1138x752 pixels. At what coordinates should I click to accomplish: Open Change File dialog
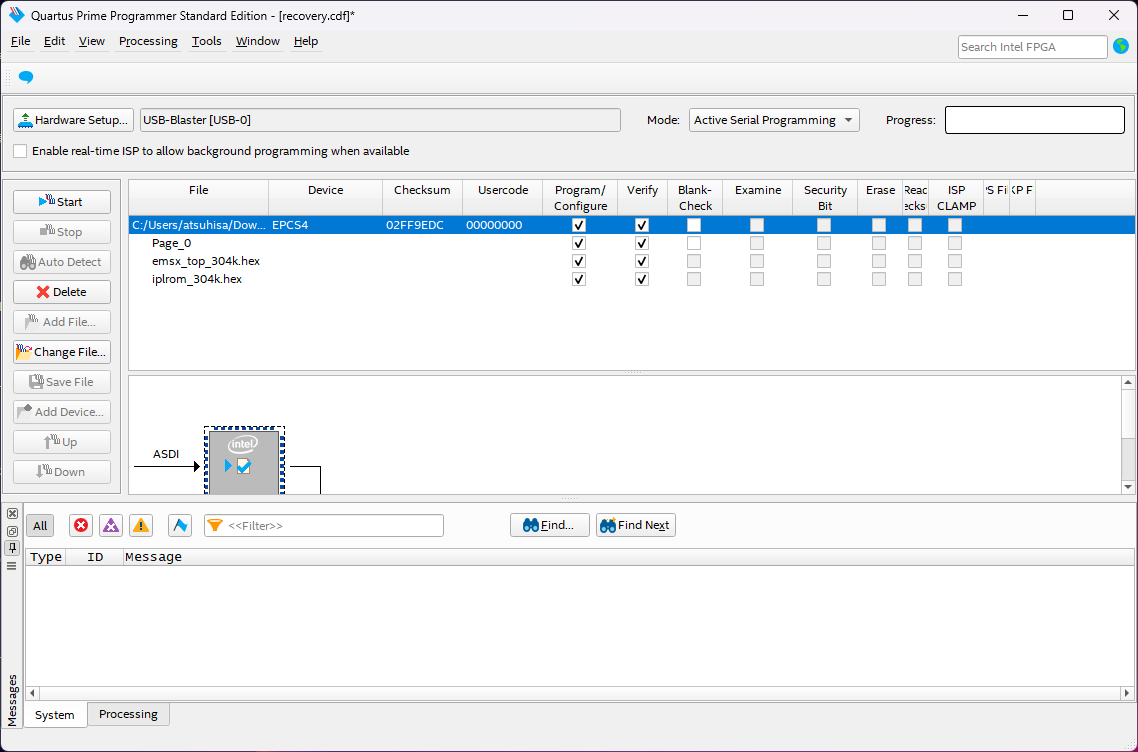[62, 352]
